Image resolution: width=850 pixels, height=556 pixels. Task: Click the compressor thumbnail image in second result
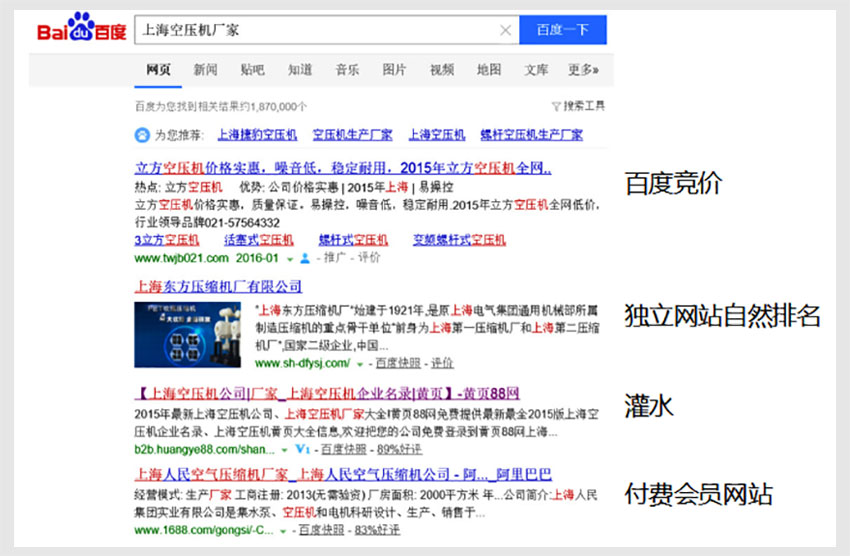coord(190,334)
